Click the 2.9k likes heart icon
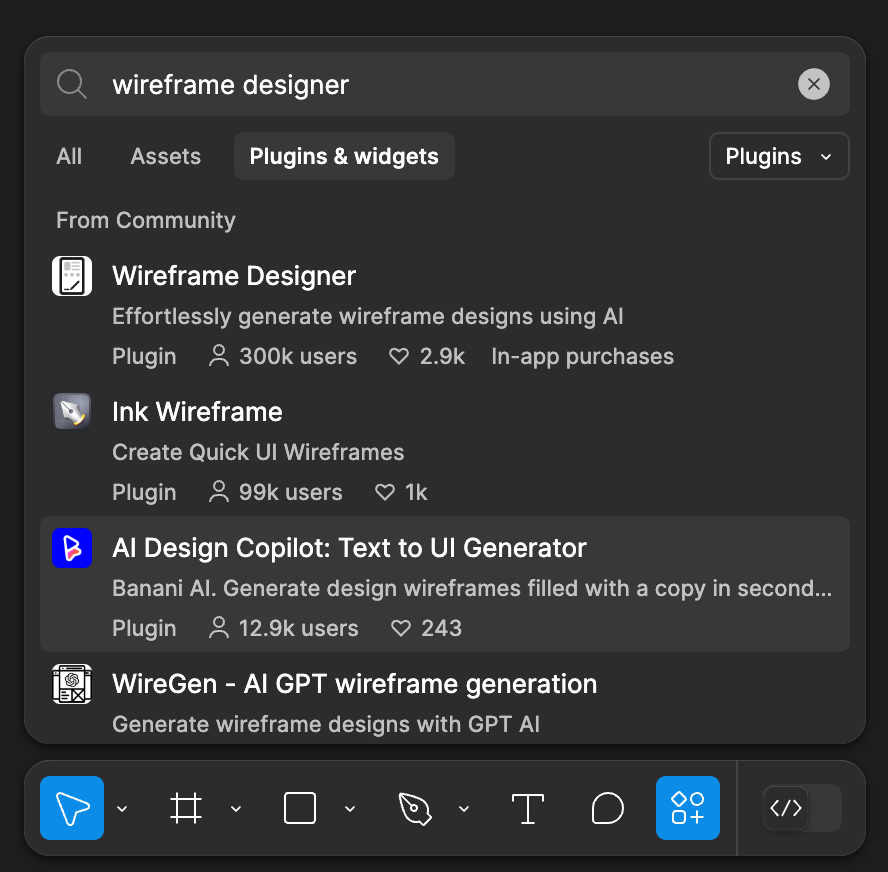 click(399, 357)
